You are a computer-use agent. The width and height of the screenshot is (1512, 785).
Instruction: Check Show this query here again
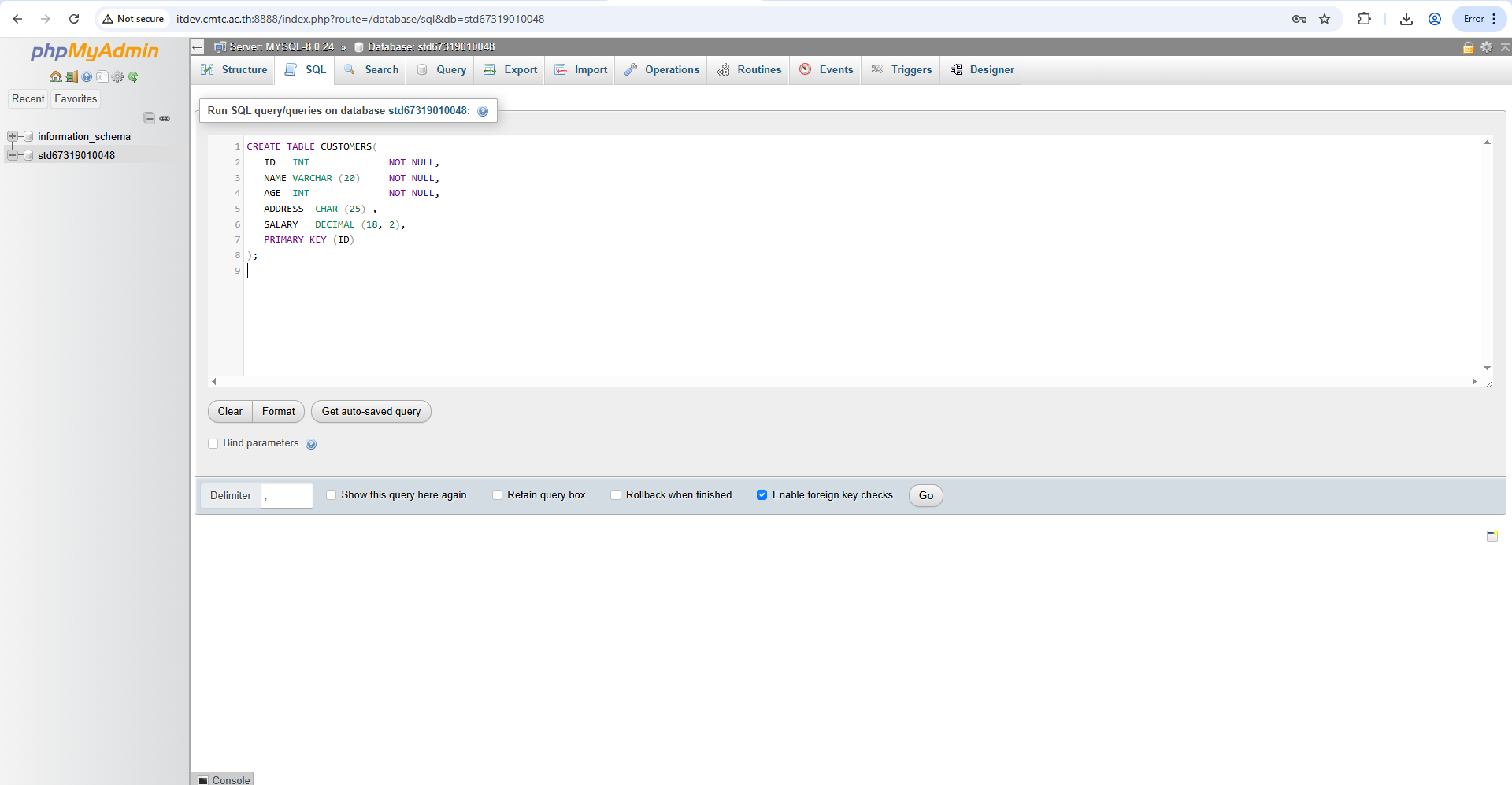tap(332, 495)
